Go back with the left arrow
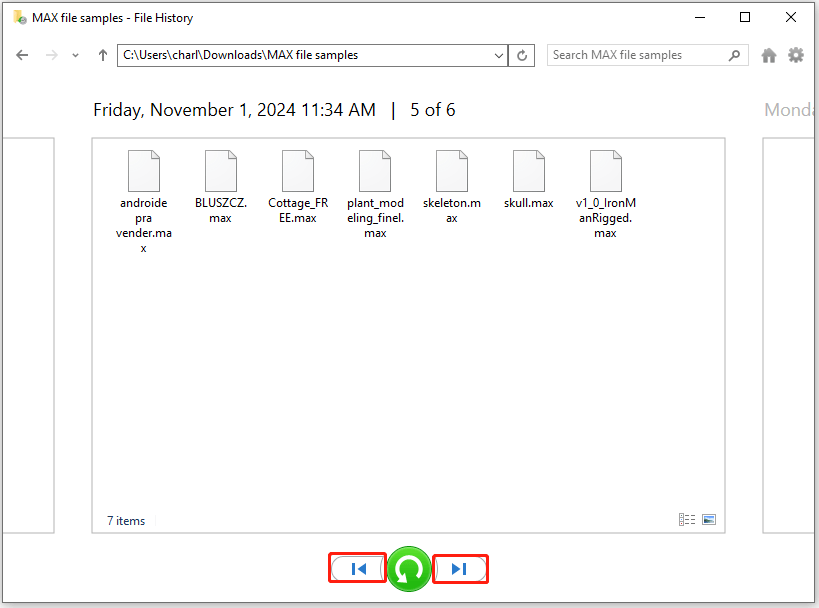The image size is (819, 608). 22,55
